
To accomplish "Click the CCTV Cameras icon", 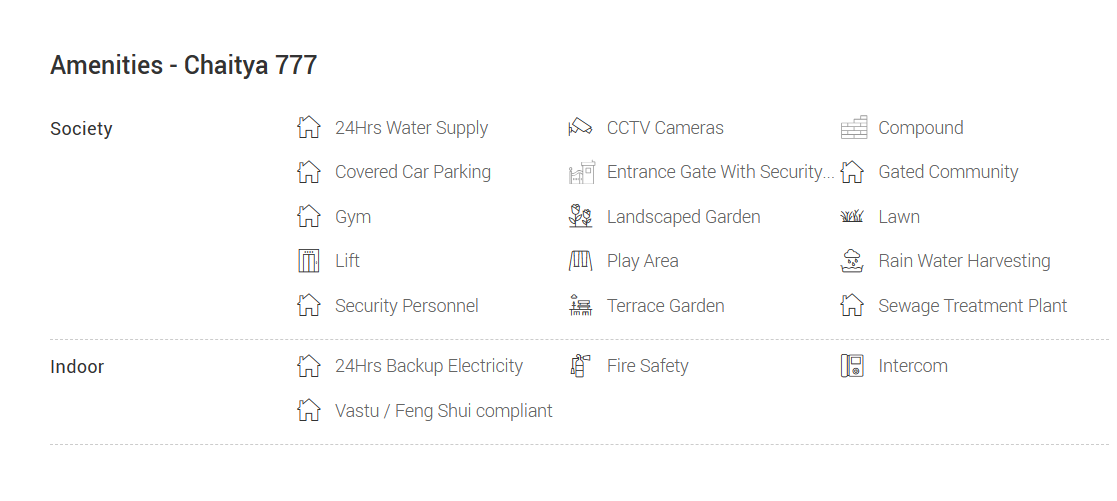I will 581,128.
